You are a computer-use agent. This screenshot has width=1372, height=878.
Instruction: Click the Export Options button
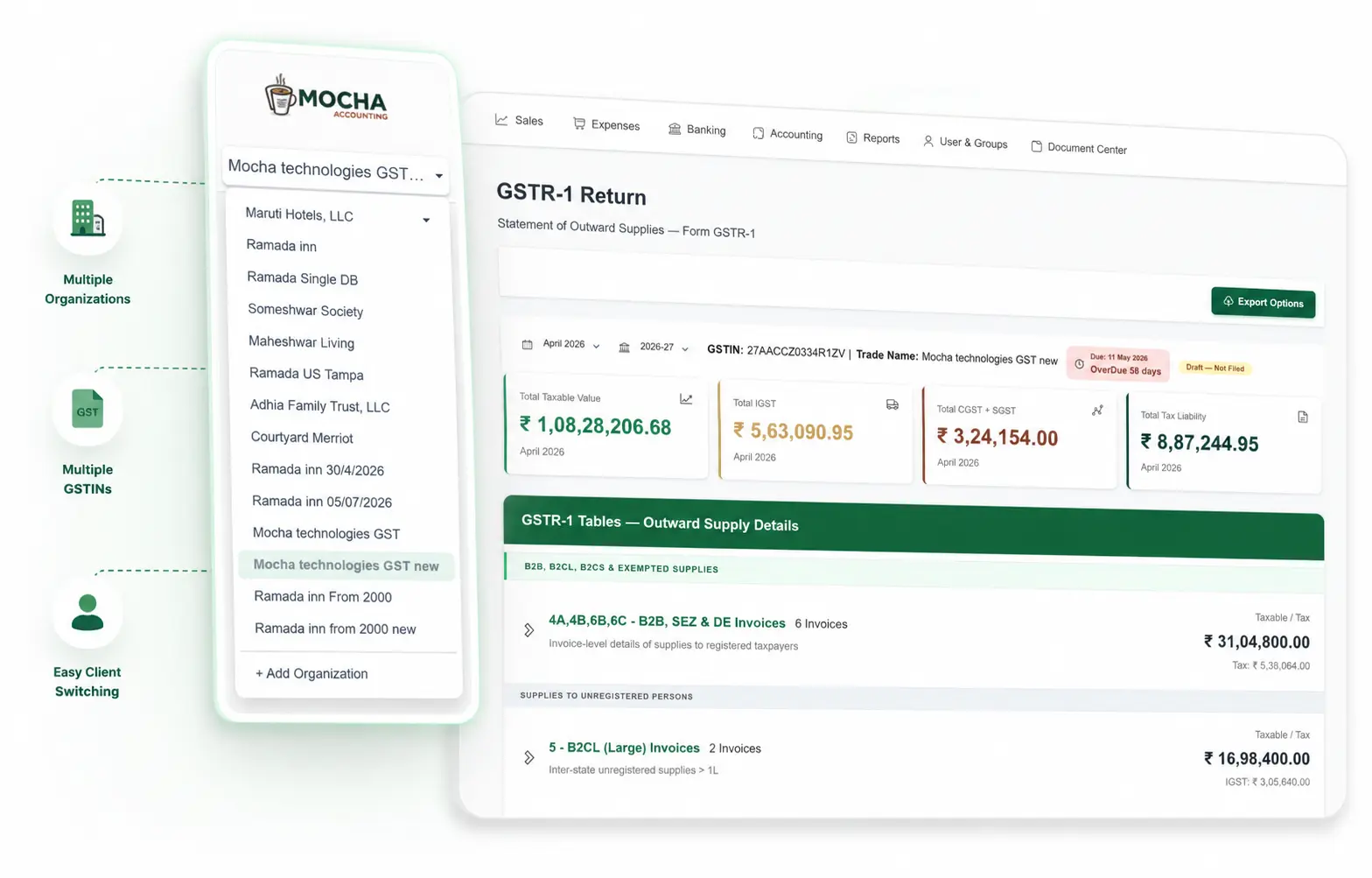(x=1263, y=302)
